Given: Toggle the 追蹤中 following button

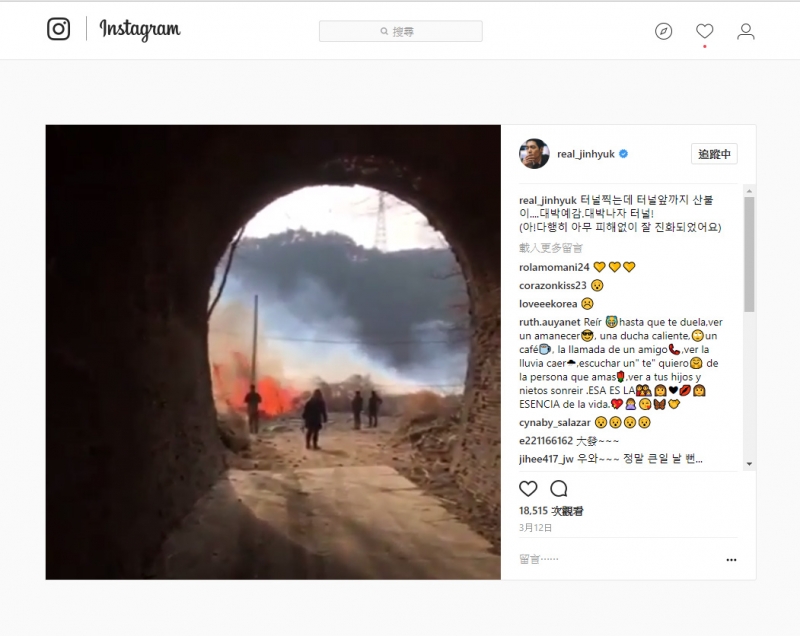Looking at the screenshot, I should pyautogui.click(x=714, y=154).
